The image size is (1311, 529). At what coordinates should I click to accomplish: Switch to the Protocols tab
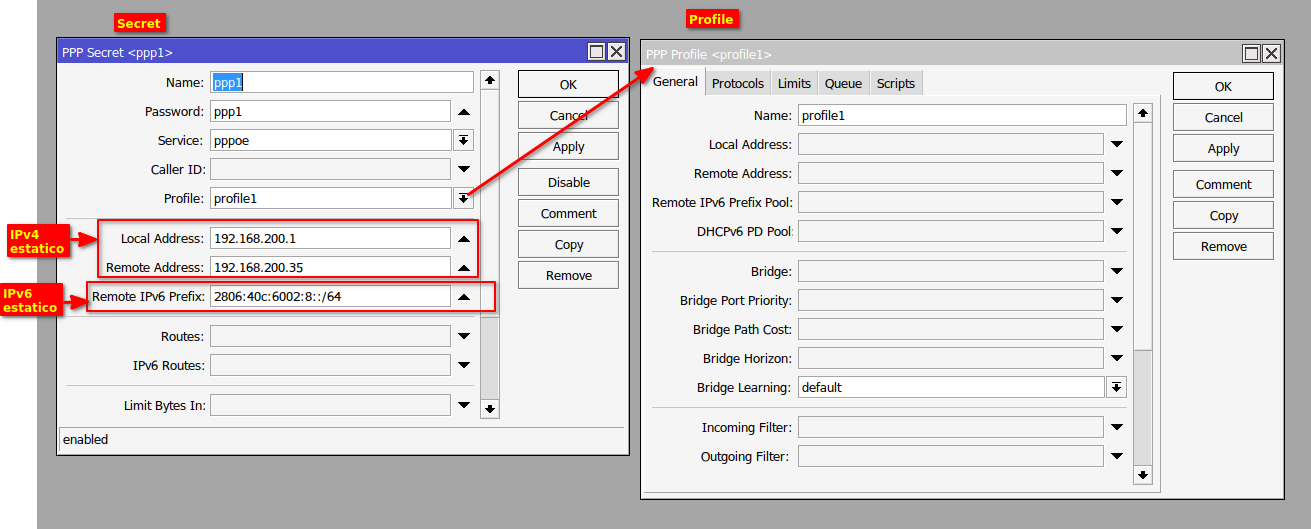pyautogui.click(x=738, y=83)
